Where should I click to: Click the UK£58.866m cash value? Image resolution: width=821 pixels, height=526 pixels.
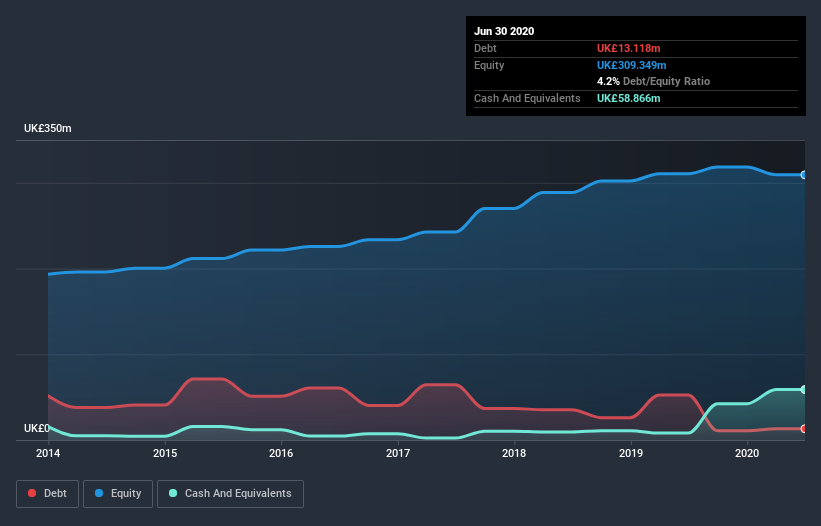point(628,98)
